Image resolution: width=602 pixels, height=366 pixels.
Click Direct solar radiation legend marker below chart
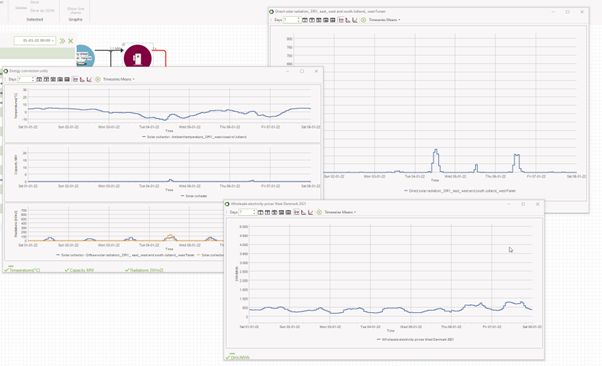(406, 190)
